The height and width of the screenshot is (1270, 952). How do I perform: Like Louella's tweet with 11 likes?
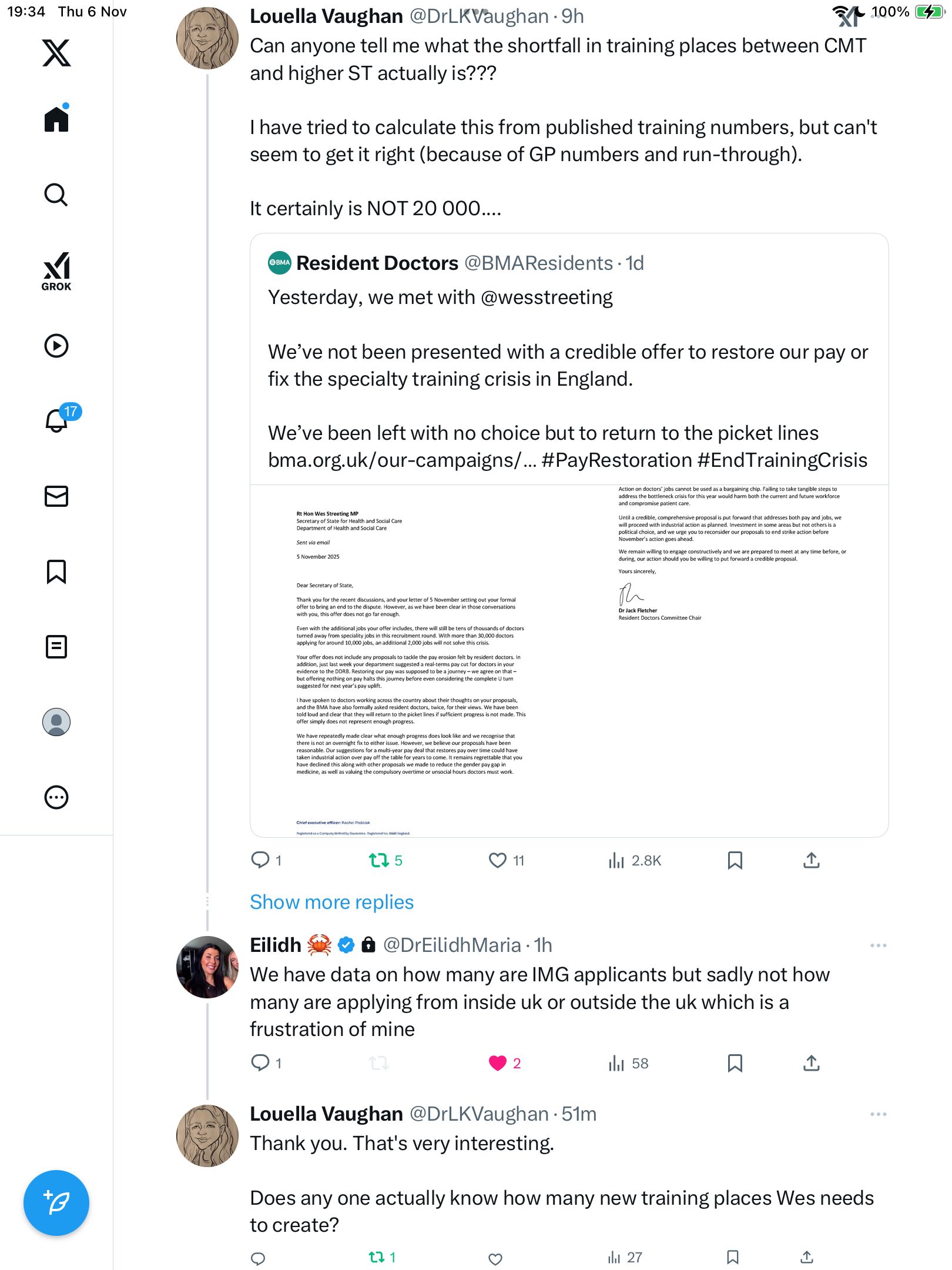point(498,861)
